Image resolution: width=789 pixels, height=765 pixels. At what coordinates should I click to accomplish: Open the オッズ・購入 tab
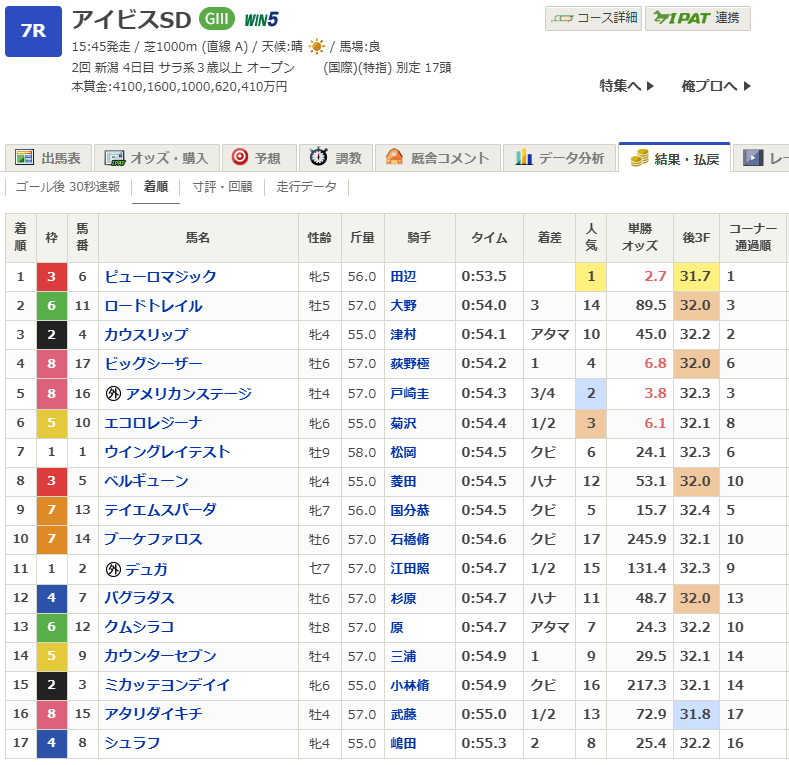[157, 158]
